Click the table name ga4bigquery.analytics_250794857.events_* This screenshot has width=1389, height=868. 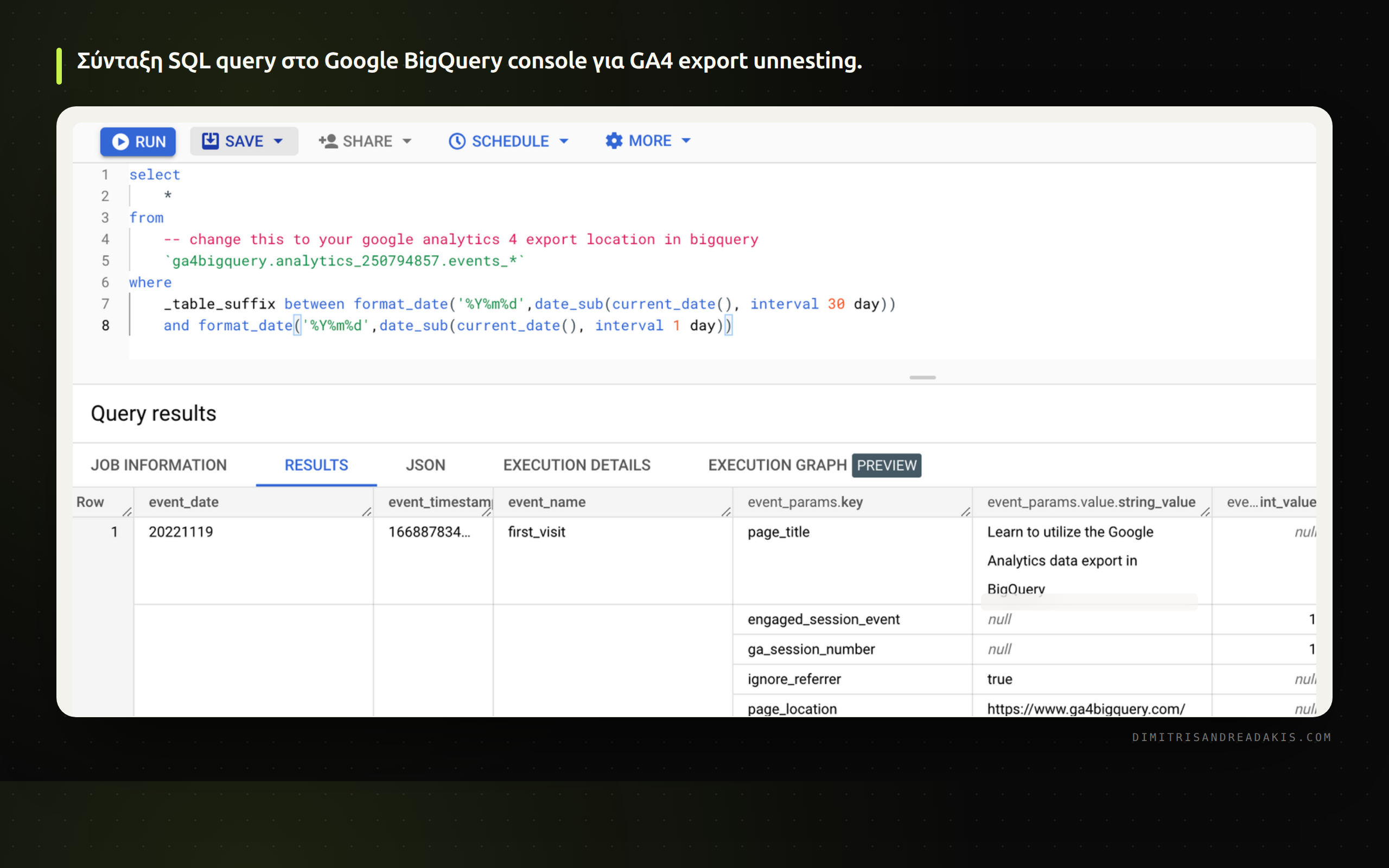[x=344, y=261]
